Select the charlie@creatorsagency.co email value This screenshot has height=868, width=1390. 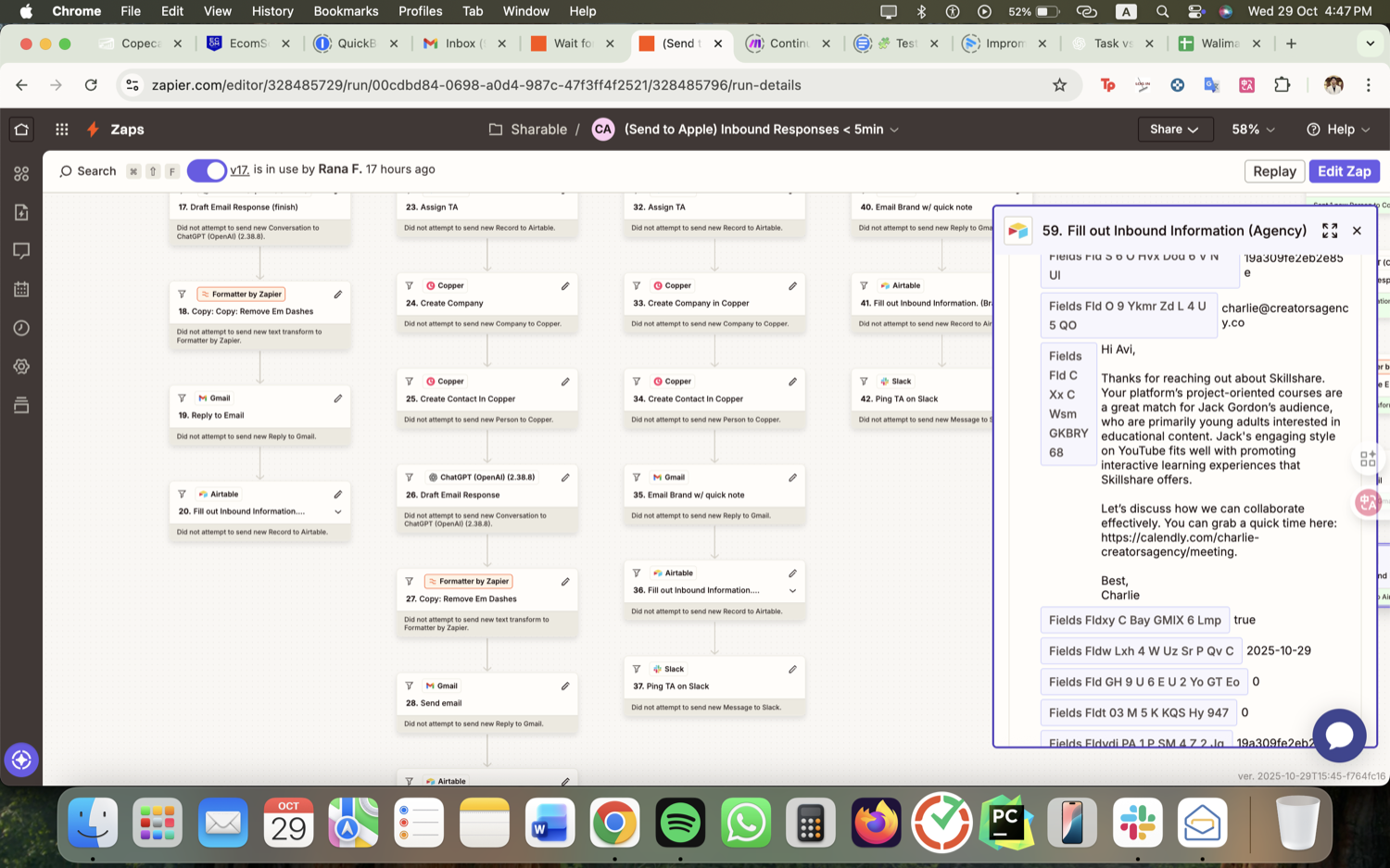click(1284, 315)
